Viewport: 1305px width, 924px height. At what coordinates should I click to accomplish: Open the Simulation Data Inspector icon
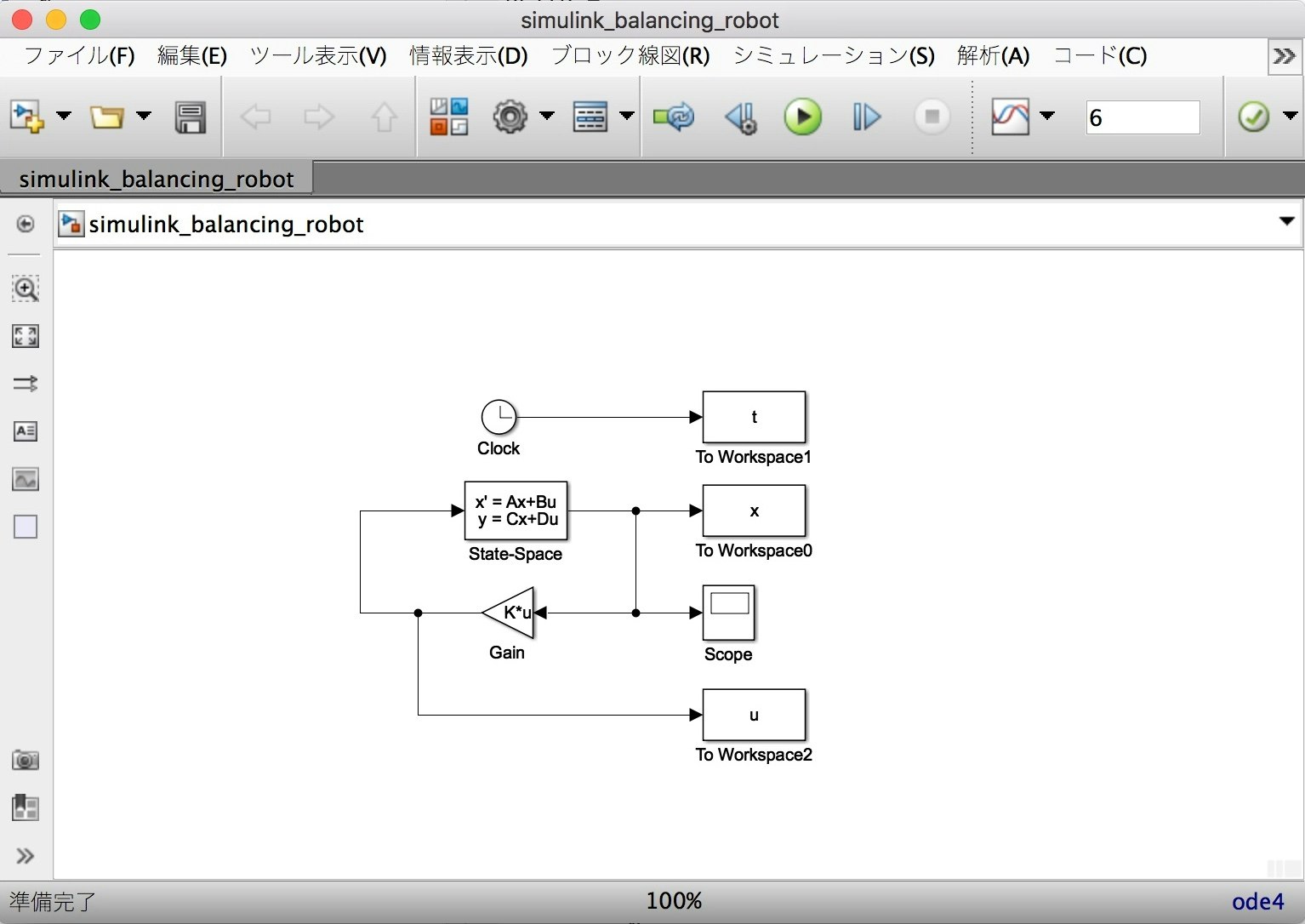1010,117
